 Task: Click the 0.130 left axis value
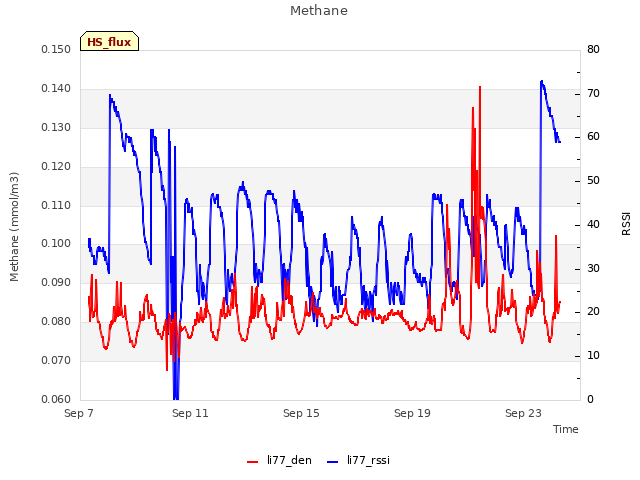[56, 128]
